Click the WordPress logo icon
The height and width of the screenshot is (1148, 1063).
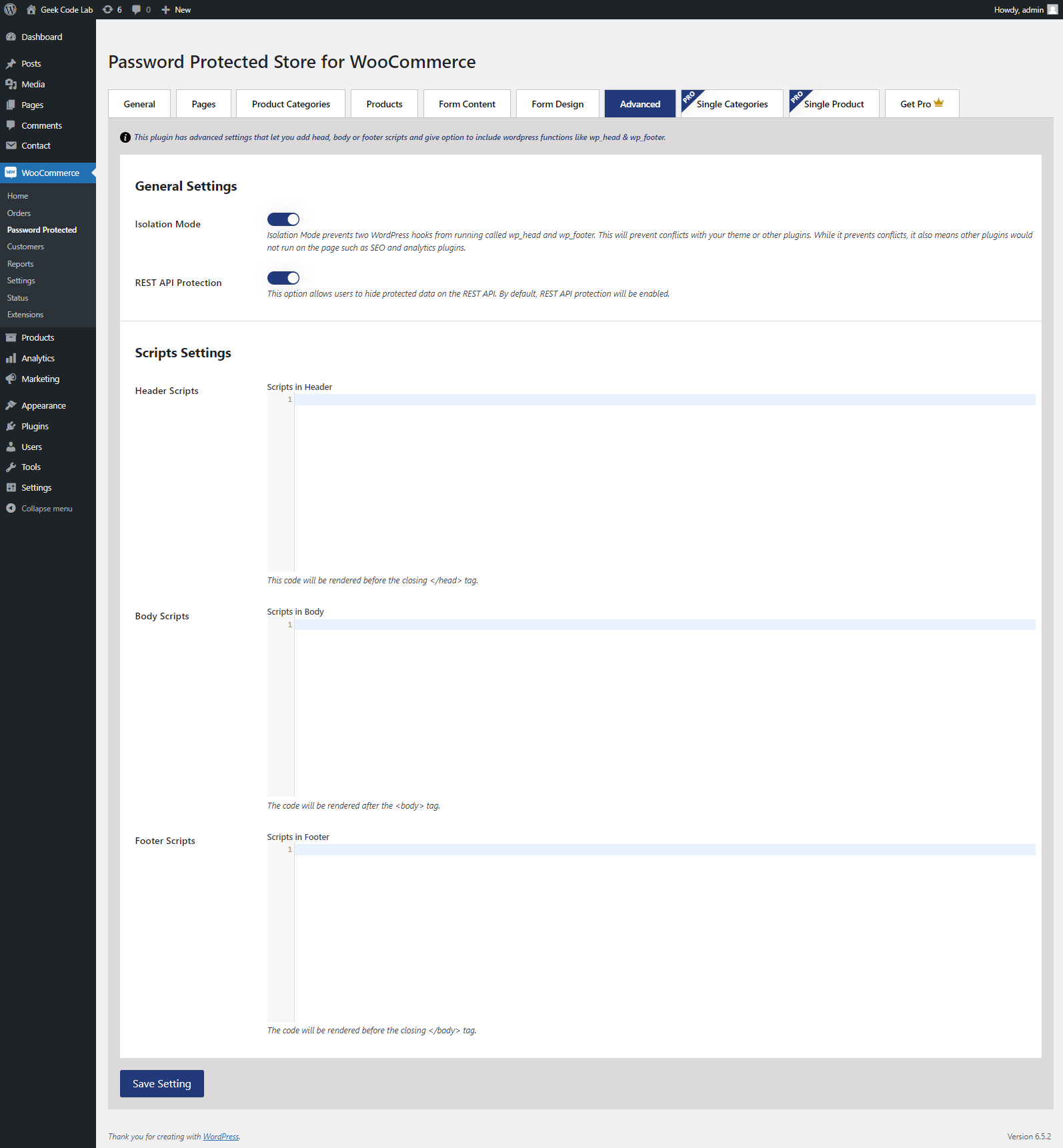[10, 9]
